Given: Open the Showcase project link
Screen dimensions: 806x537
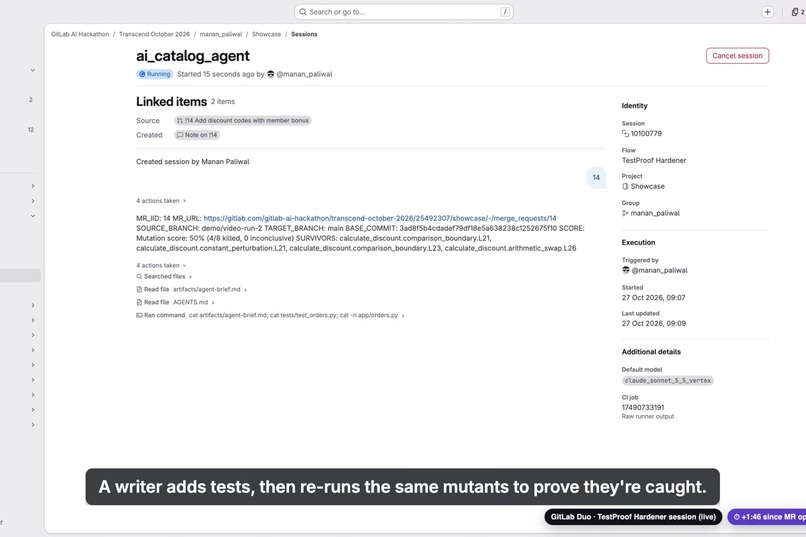Looking at the screenshot, I should point(647,186).
